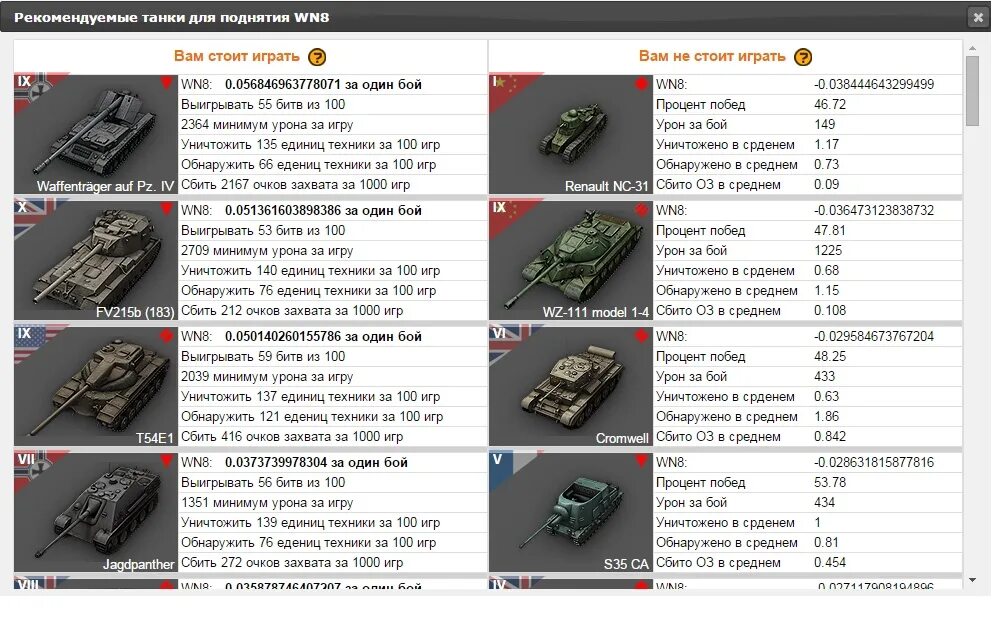Click red class marker on Jagdpanther card
The image size is (1008, 630).
click(x=166, y=461)
